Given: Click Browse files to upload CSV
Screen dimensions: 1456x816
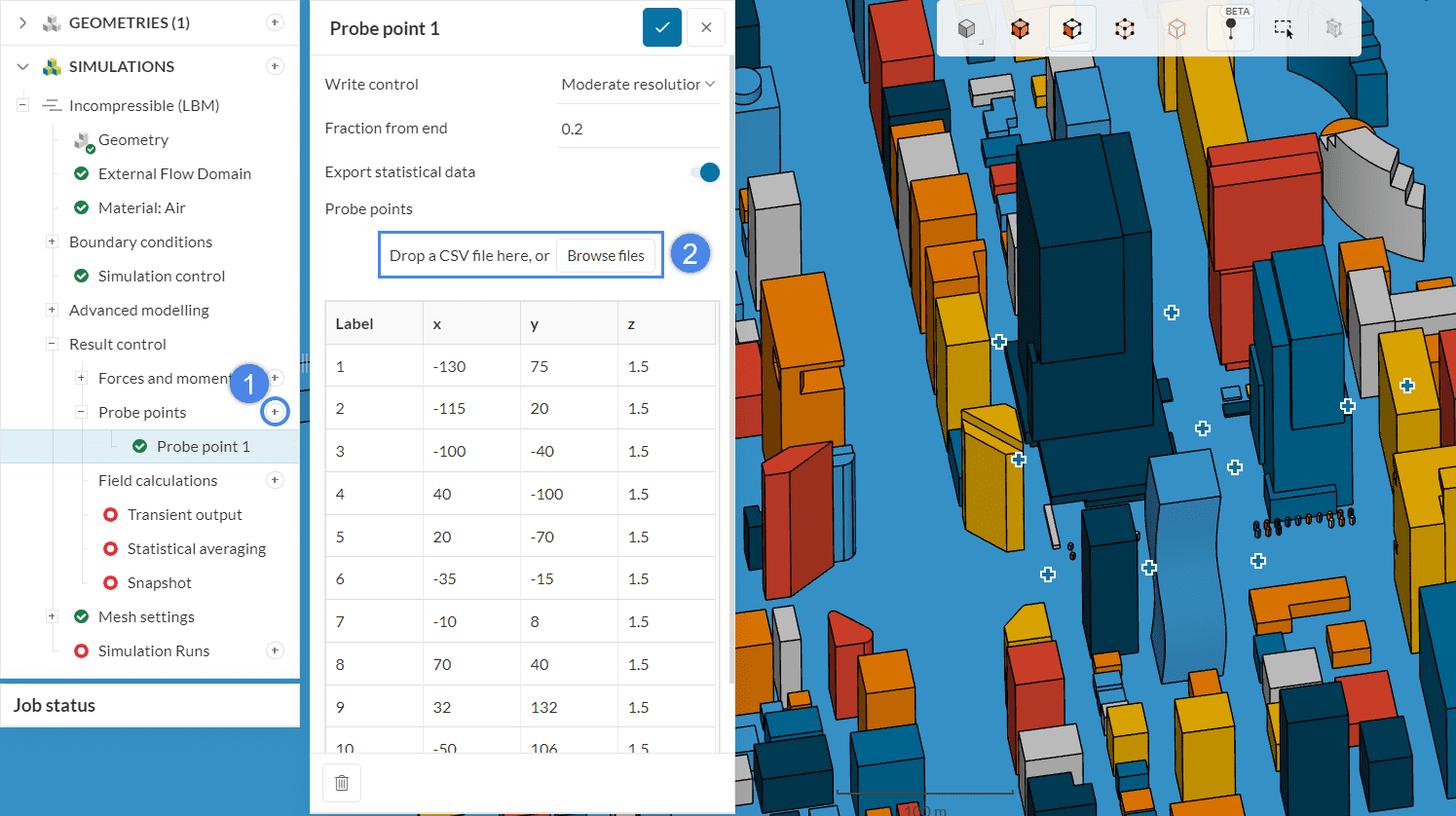Looking at the screenshot, I should click(605, 256).
